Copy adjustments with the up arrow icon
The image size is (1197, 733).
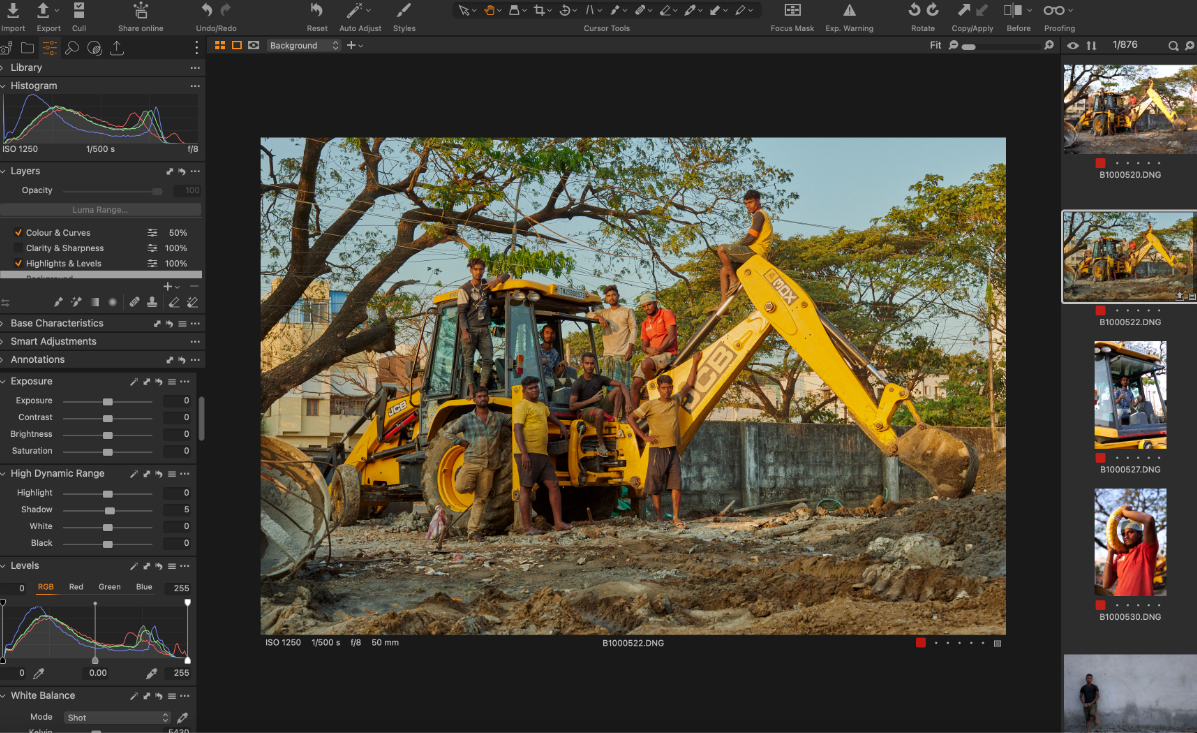(x=964, y=10)
